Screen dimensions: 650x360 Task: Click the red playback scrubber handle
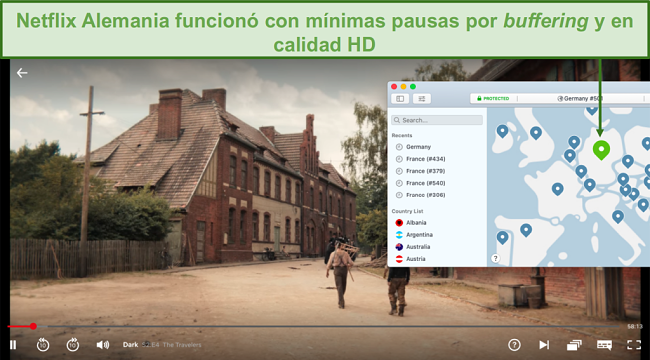tap(33, 326)
